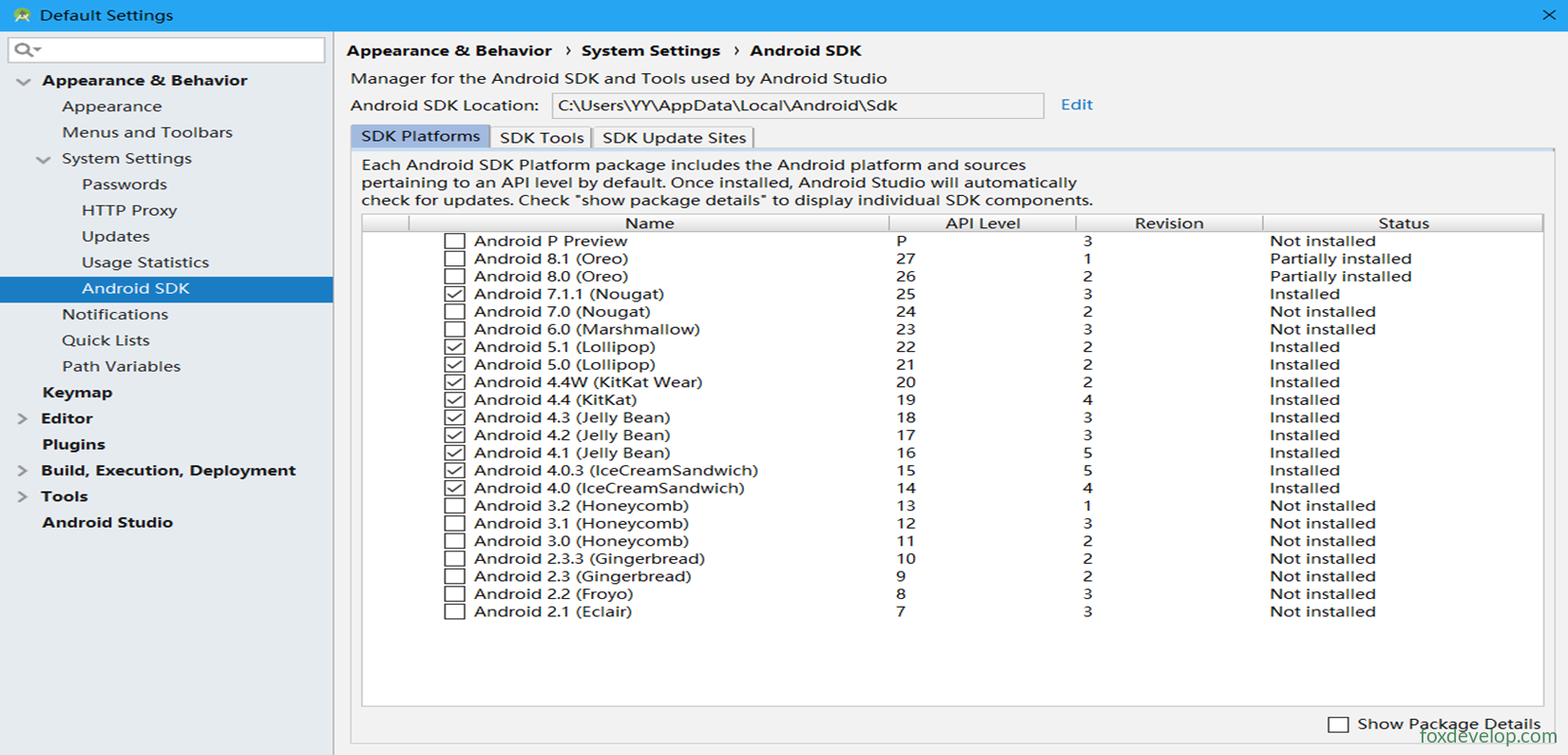Click the search magnifier icon
Viewport: 1568px width, 755px height.
pos(24,49)
